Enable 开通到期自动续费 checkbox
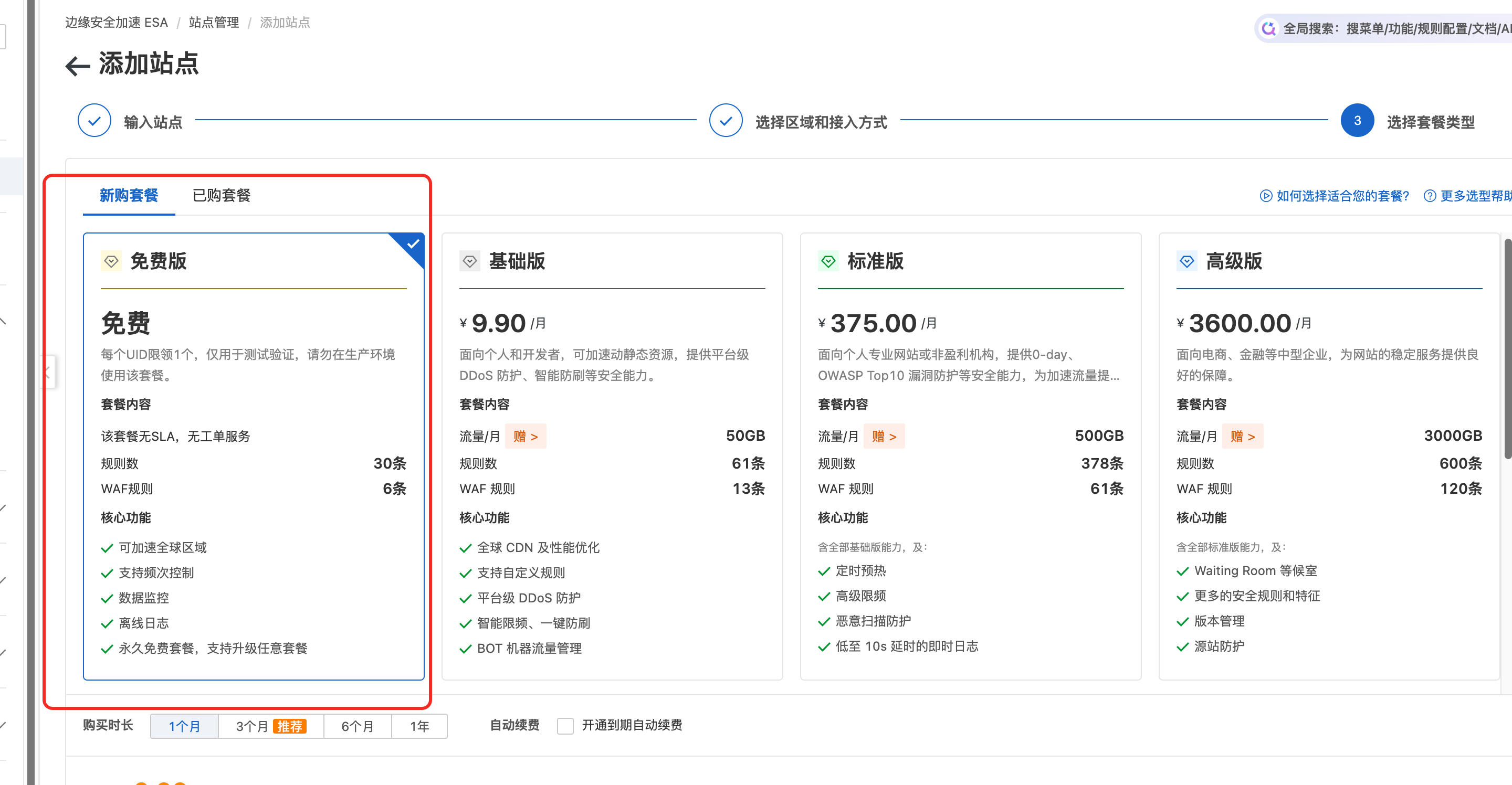The height and width of the screenshot is (785, 1512). point(565,726)
